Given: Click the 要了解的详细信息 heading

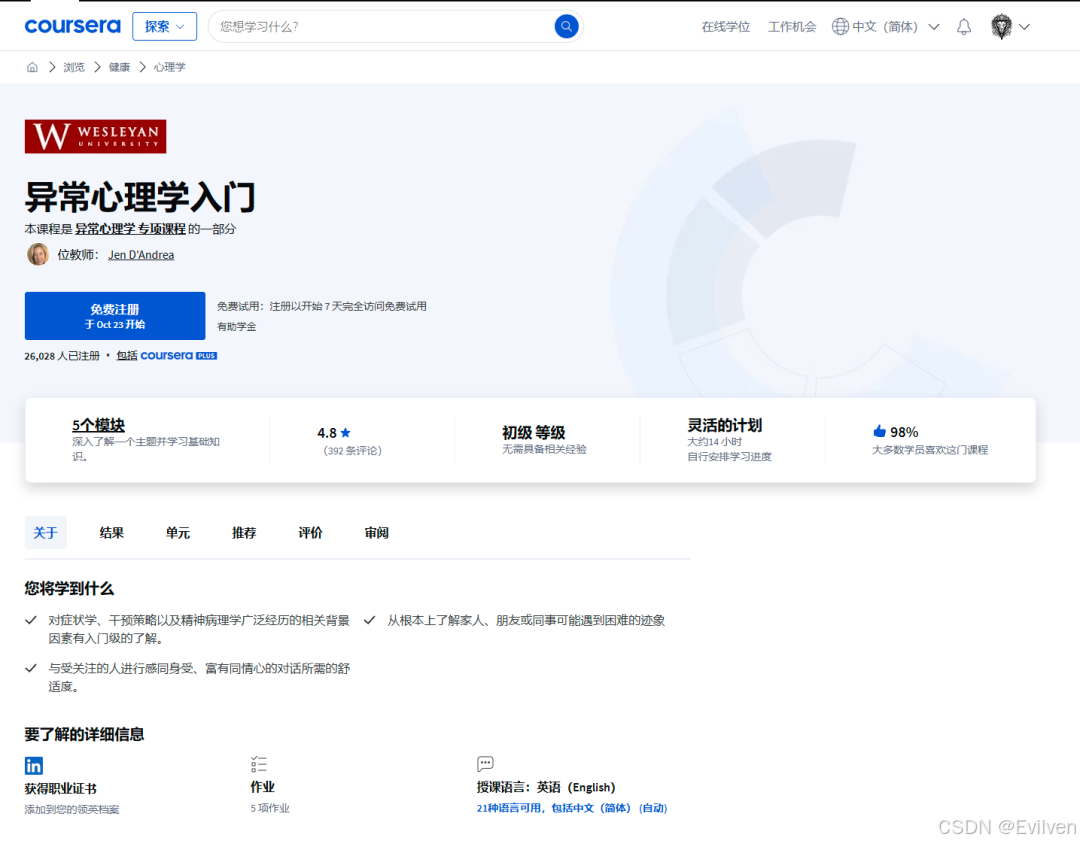Looking at the screenshot, I should [84, 734].
